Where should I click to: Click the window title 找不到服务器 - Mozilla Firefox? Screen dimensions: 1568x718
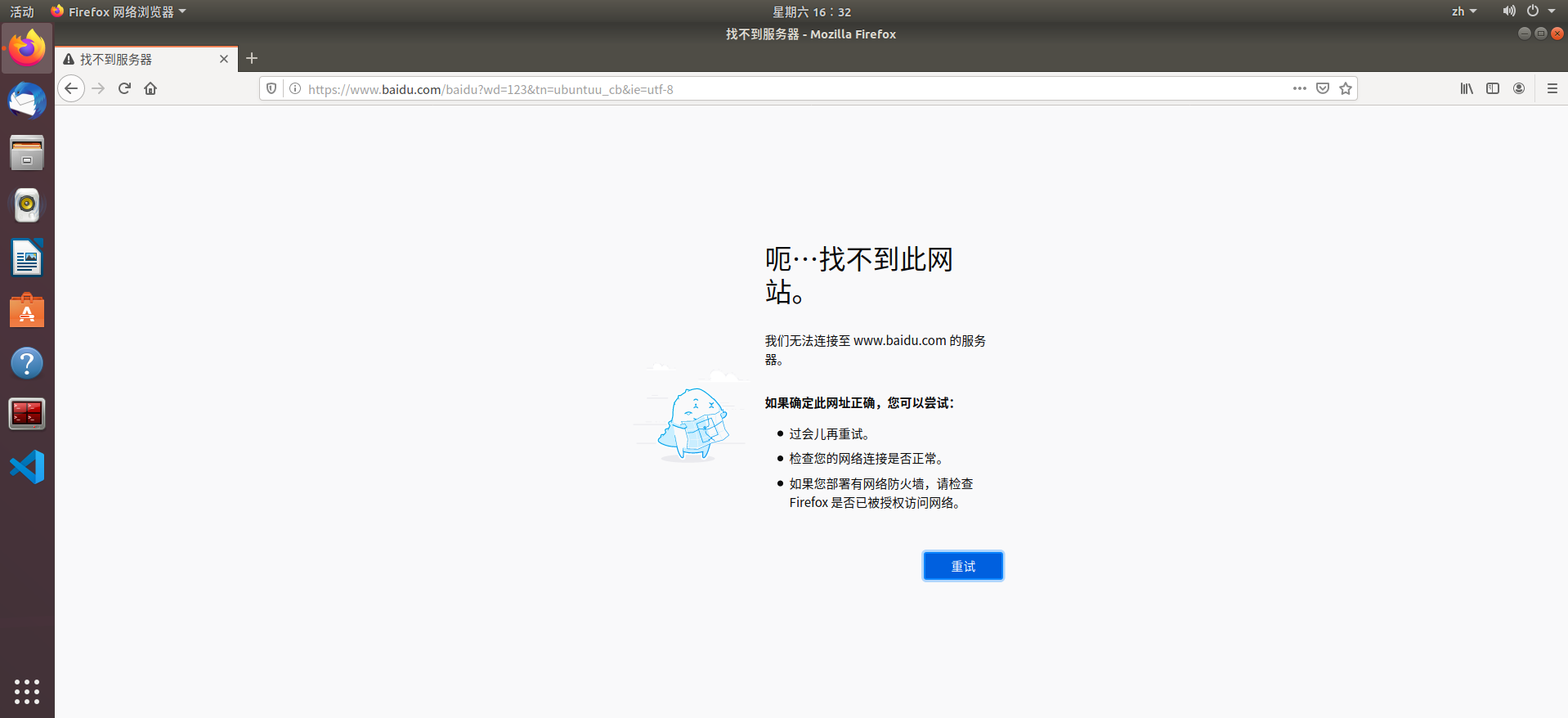(x=811, y=34)
